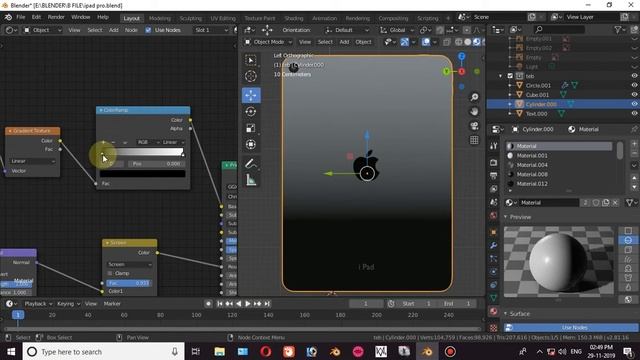Viewport: 640px width, 360px height.
Task: Toggle auto keying record button
Action: coord(208,304)
